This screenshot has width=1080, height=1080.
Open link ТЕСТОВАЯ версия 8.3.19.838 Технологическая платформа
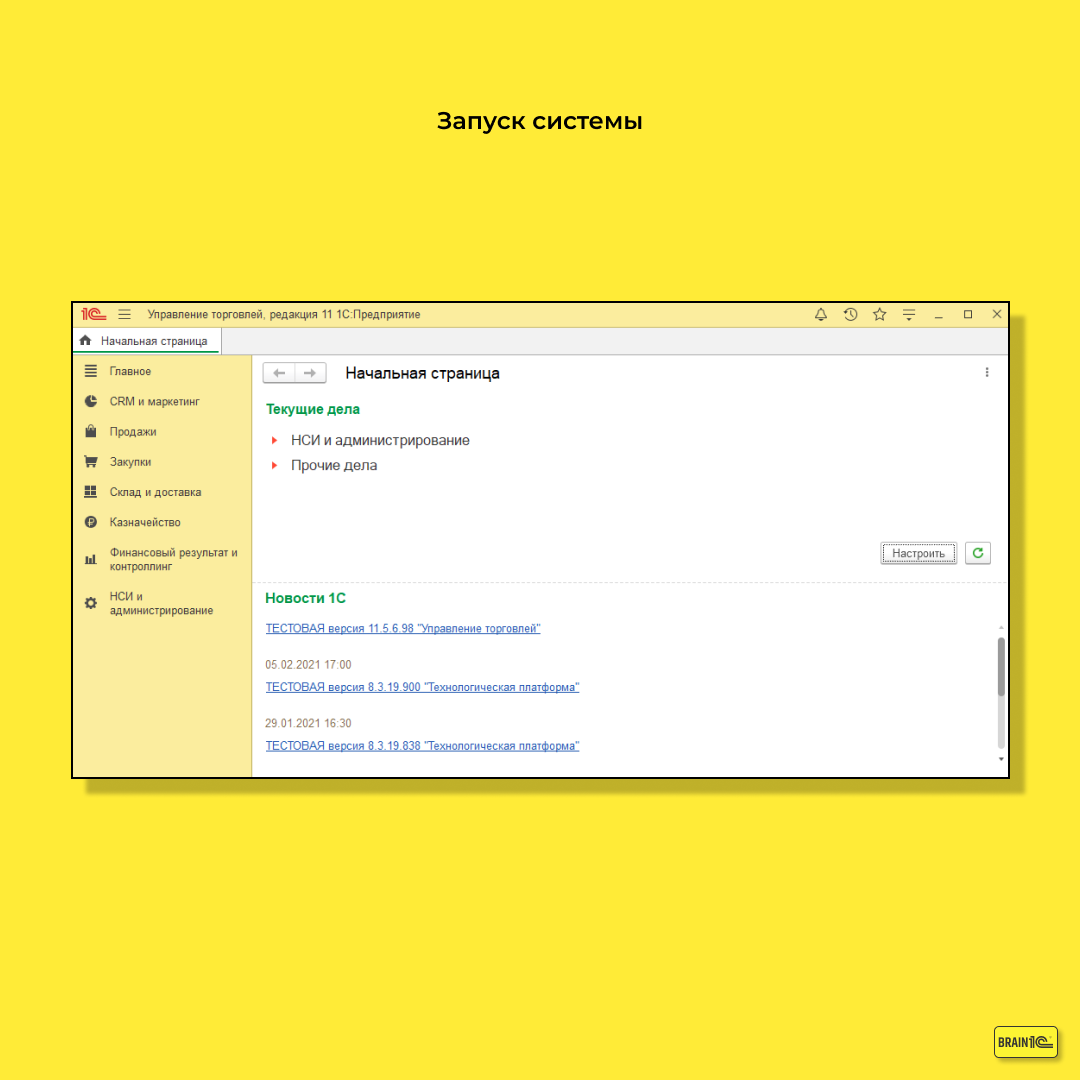(x=422, y=745)
